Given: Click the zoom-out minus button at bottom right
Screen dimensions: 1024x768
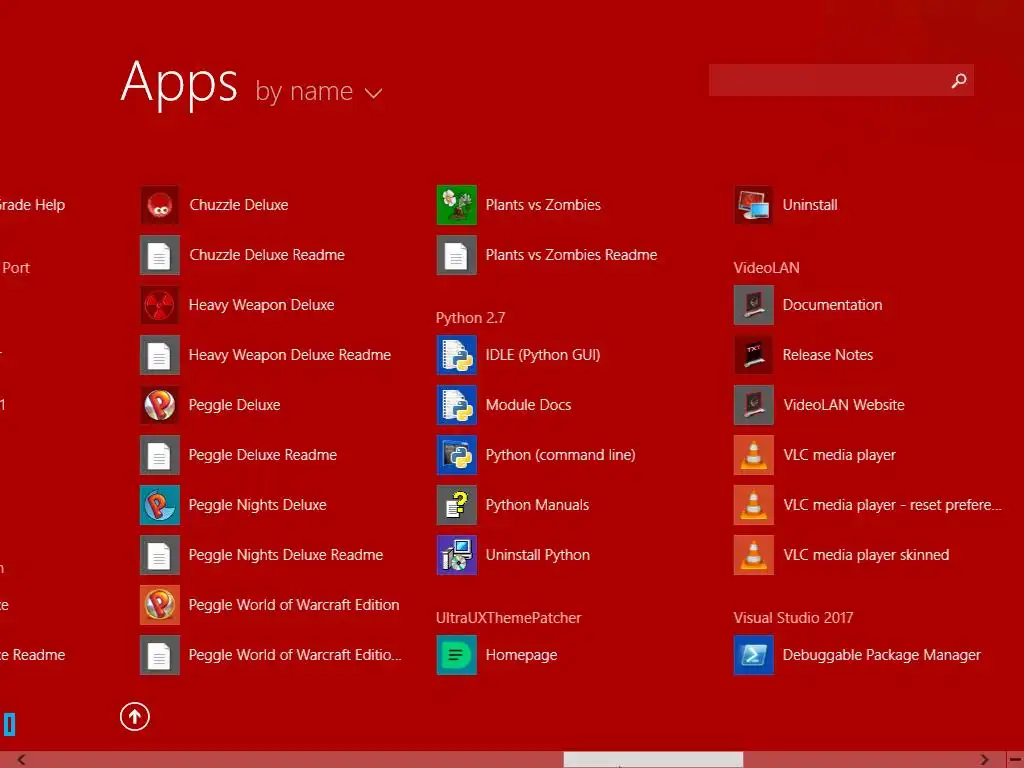Looking at the screenshot, I should click(x=1015, y=760).
